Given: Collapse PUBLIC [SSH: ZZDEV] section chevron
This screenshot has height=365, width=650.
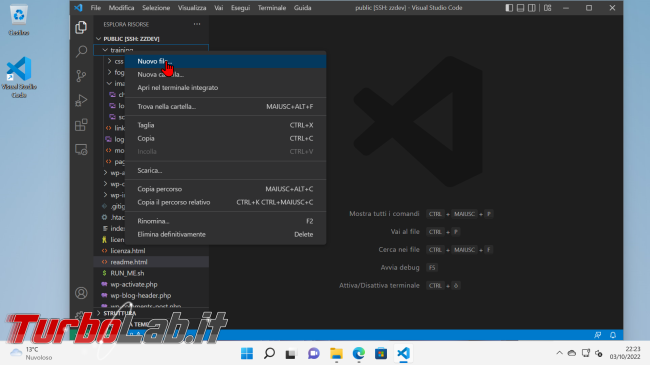Looking at the screenshot, I should click(x=99, y=39).
